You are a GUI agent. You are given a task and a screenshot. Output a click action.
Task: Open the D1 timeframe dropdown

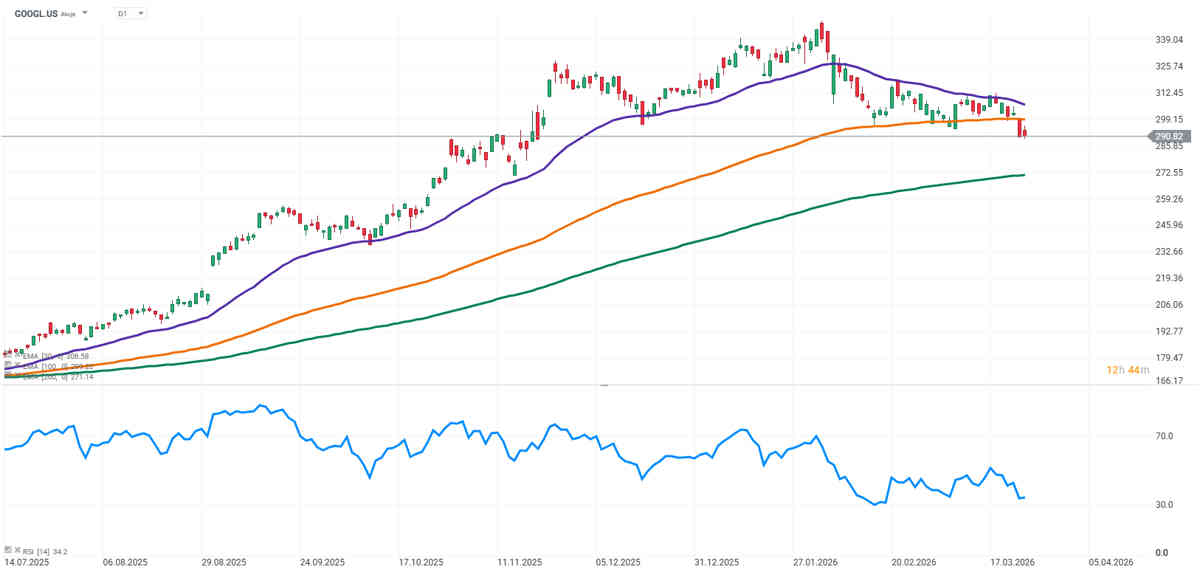[129, 13]
